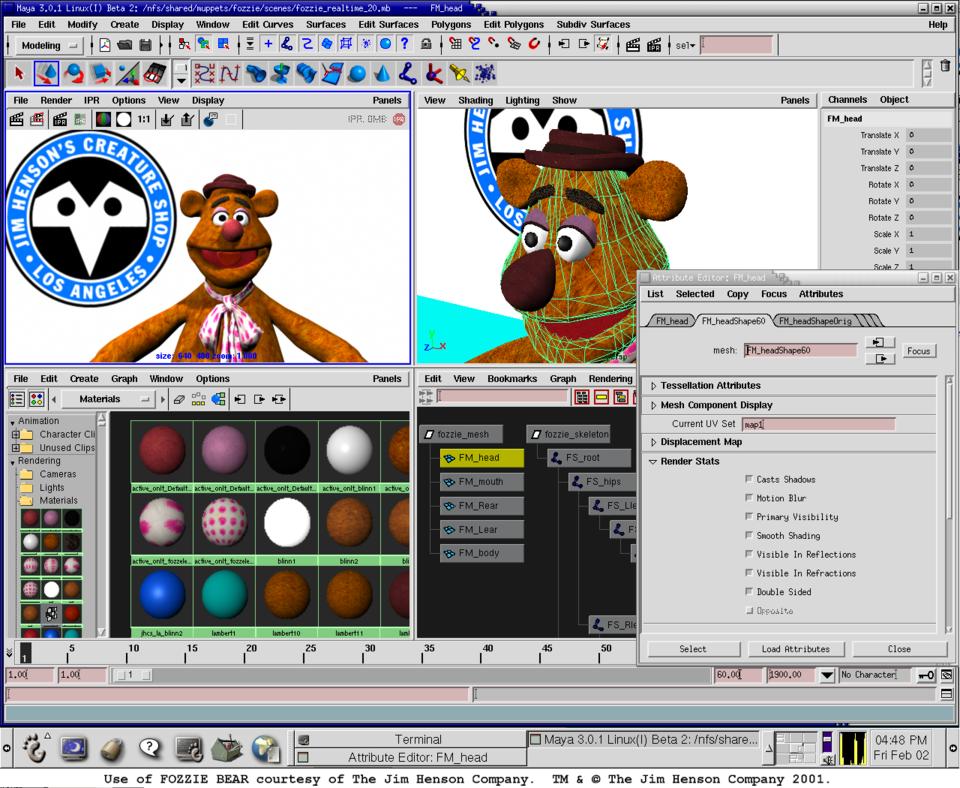Click the IPR render clapperboard in Render View

pyautogui.click(x=60, y=119)
